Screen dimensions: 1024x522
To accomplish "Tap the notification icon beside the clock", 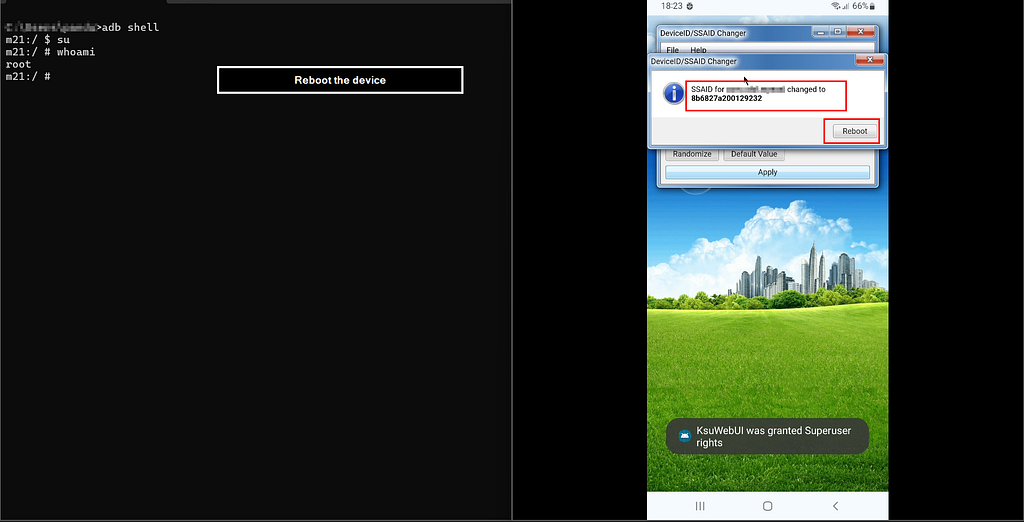I will coord(690,6).
